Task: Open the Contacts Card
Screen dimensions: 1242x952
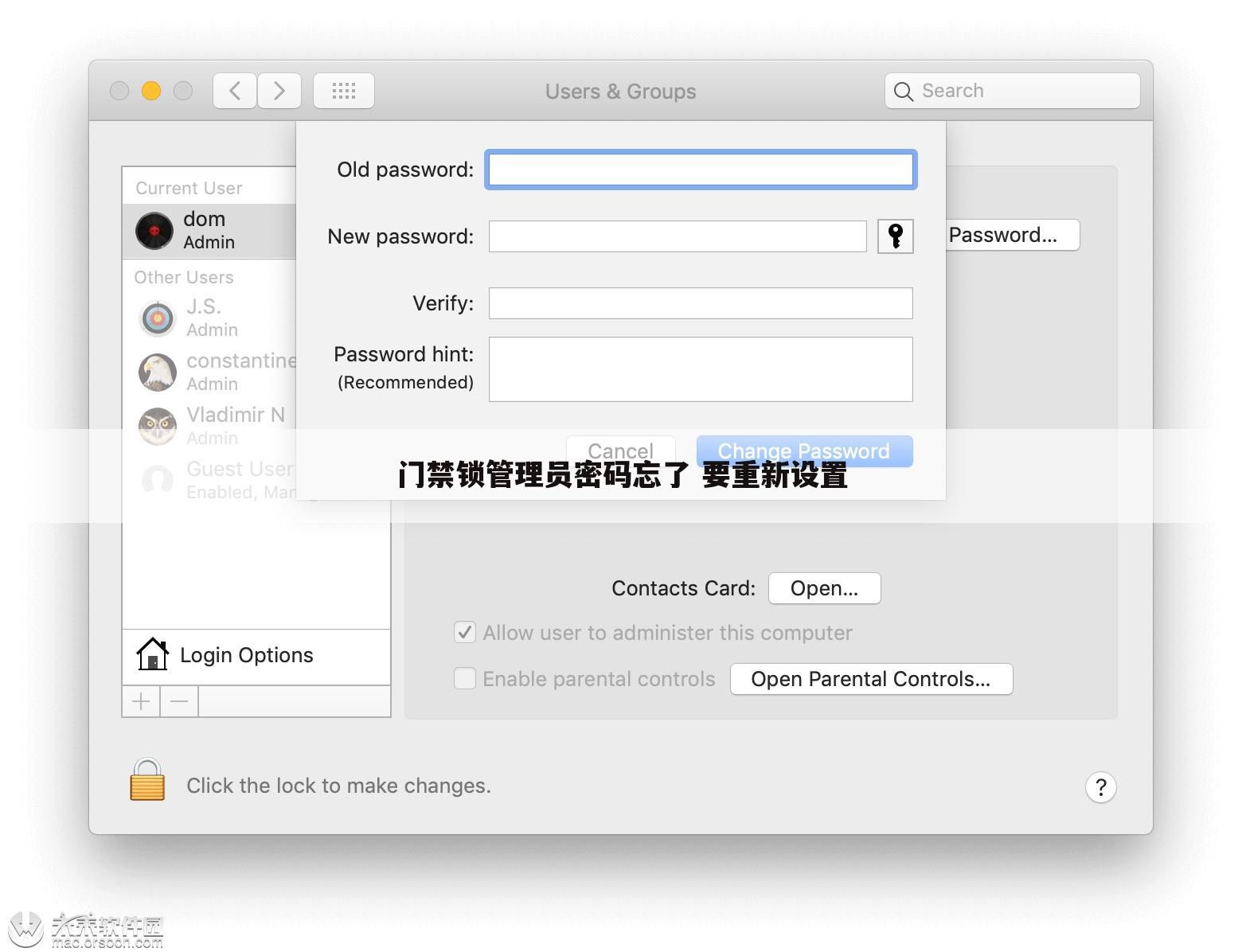Action: (x=824, y=588)
